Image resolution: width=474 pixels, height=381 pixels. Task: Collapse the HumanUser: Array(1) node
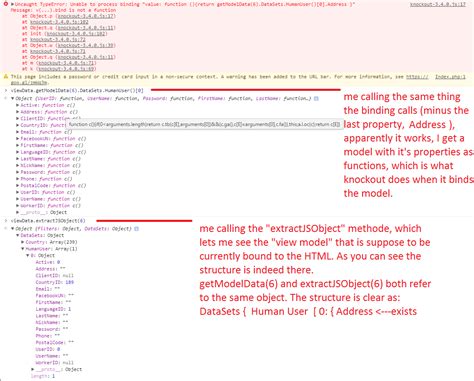point(23,249)
